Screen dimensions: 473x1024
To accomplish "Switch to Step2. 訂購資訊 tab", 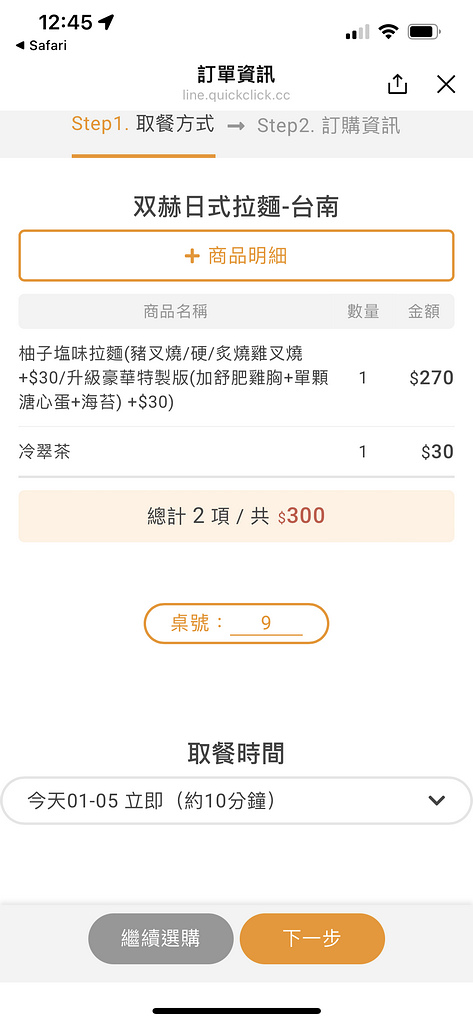I will point(329,125).
